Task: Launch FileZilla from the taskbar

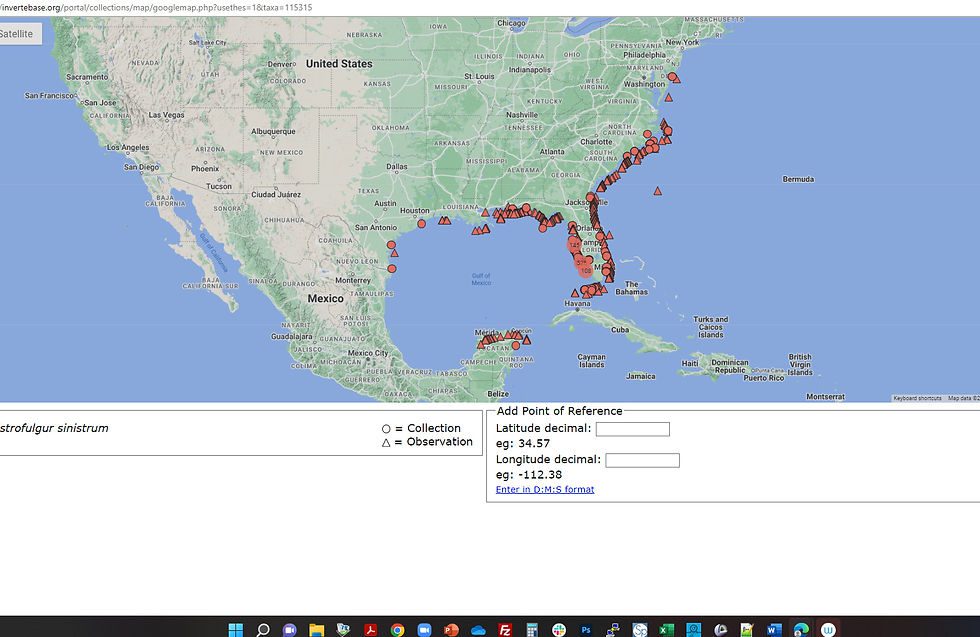Action: (505, 629)
